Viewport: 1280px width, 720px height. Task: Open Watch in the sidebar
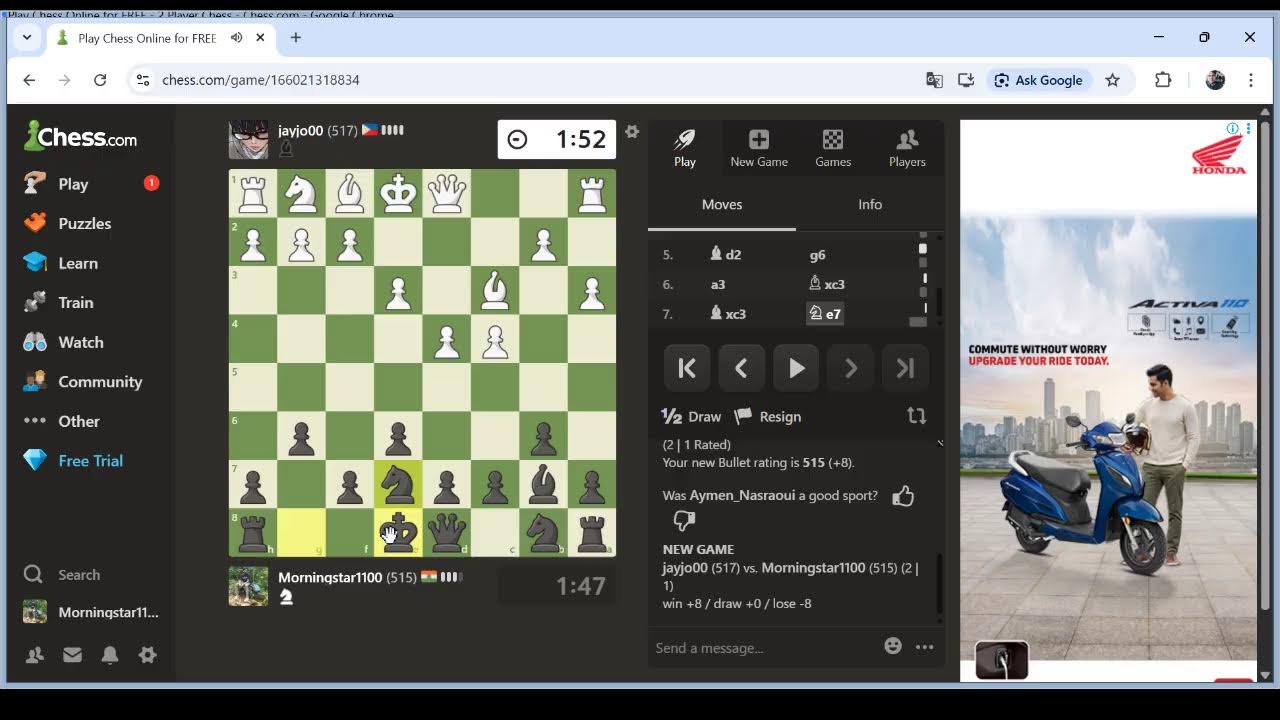pos(80,342)
